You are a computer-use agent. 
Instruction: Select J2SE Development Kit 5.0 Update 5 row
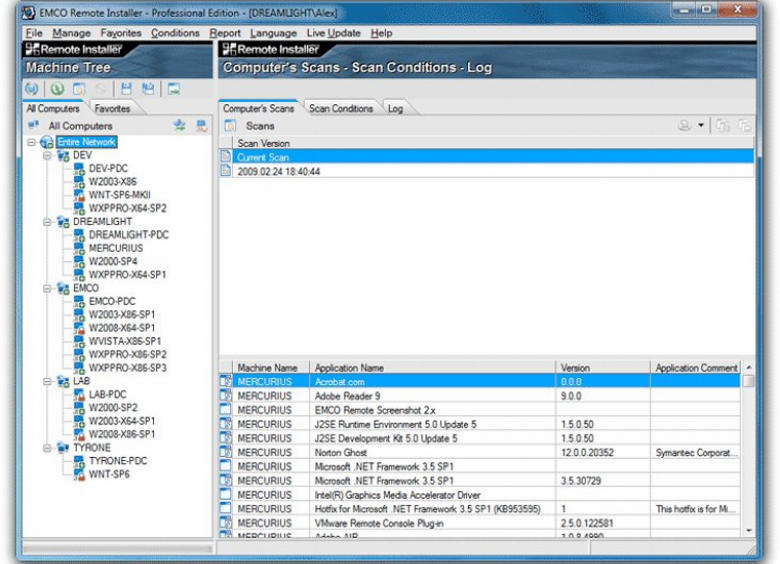(480, 438)
